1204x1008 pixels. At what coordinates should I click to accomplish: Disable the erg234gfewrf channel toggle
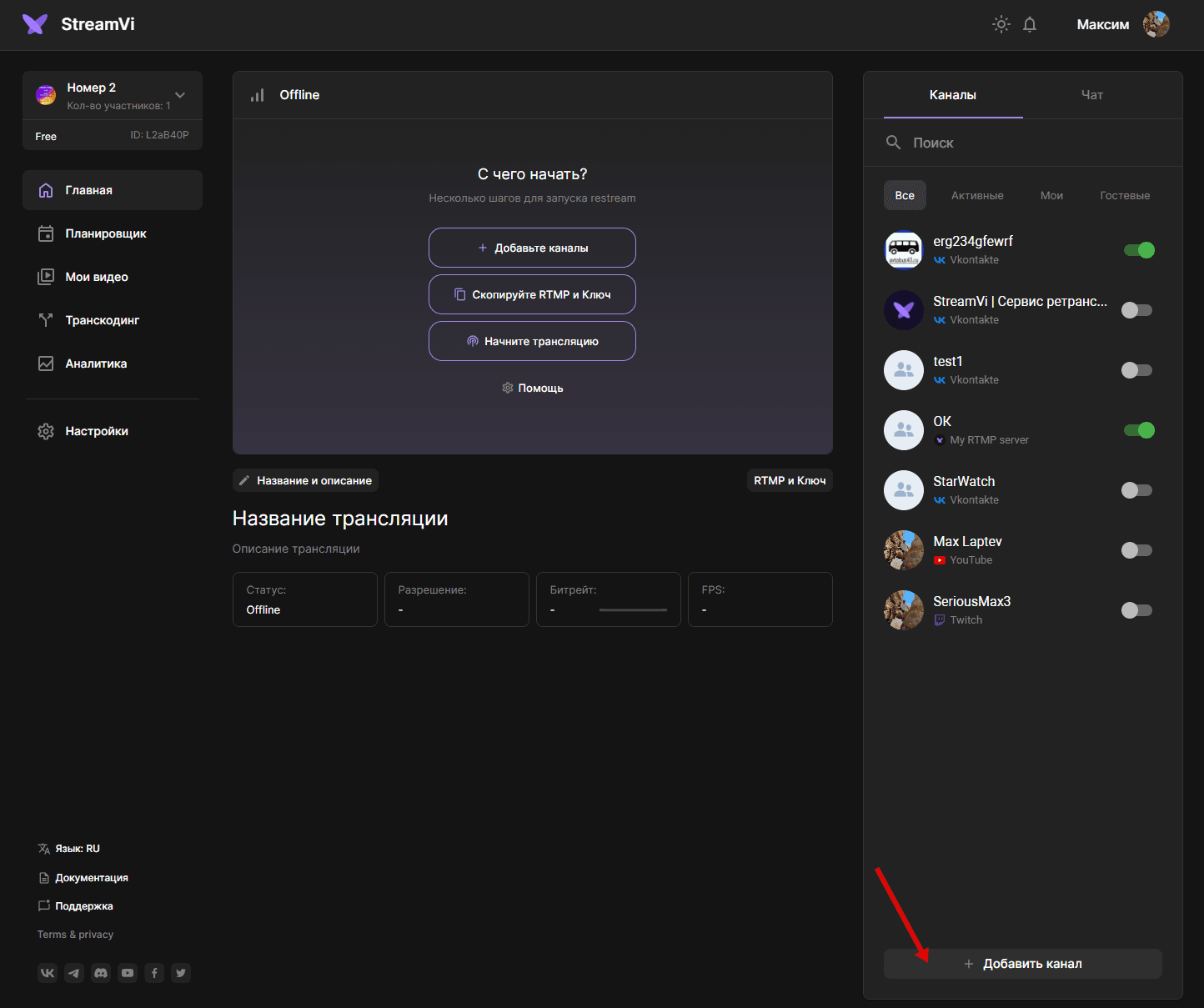click(1139, 250)
